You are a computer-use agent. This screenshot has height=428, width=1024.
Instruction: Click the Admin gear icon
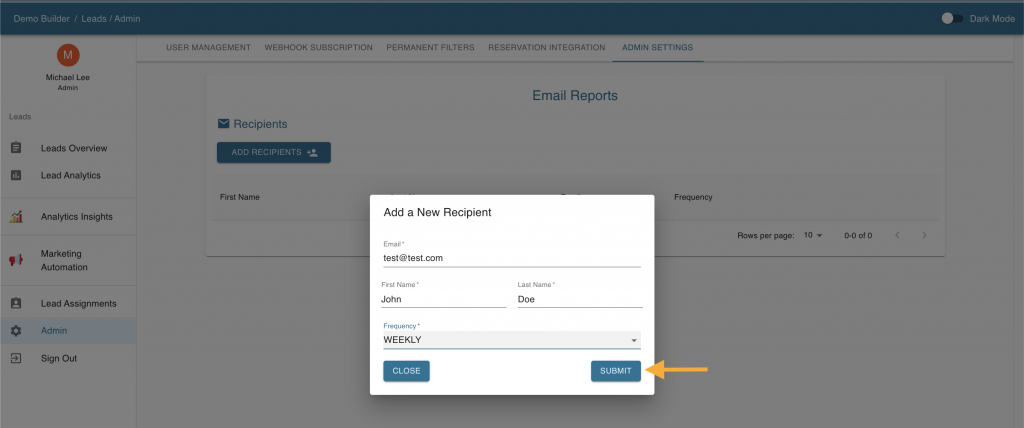[x=16, y=331]
